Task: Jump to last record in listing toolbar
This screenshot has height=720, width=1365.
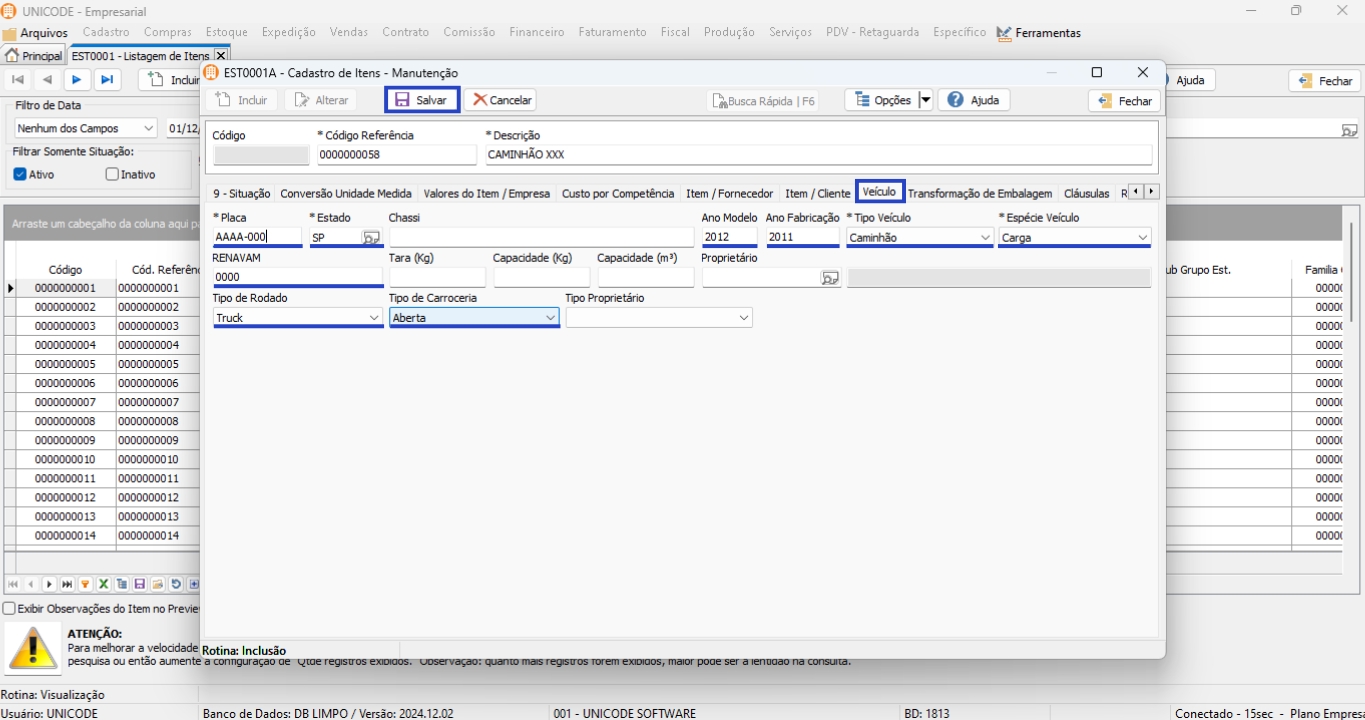Action: tap(107, 80)
